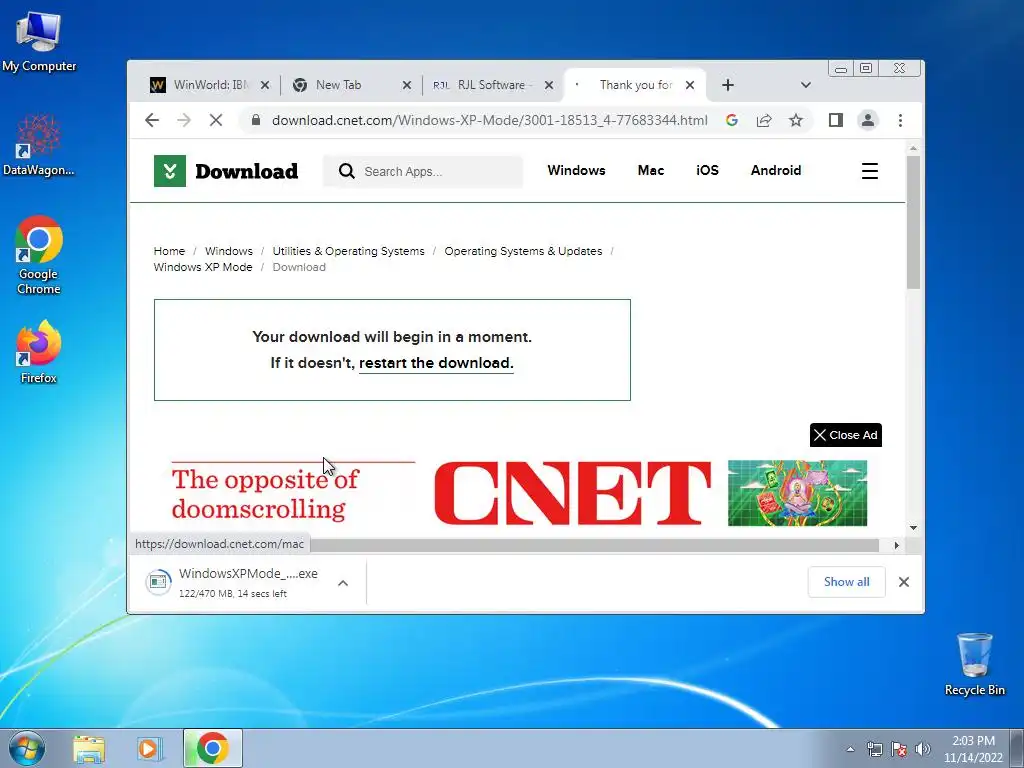
Task: Open Google Chrome desktop shortcut
Action: coord(39,255)
